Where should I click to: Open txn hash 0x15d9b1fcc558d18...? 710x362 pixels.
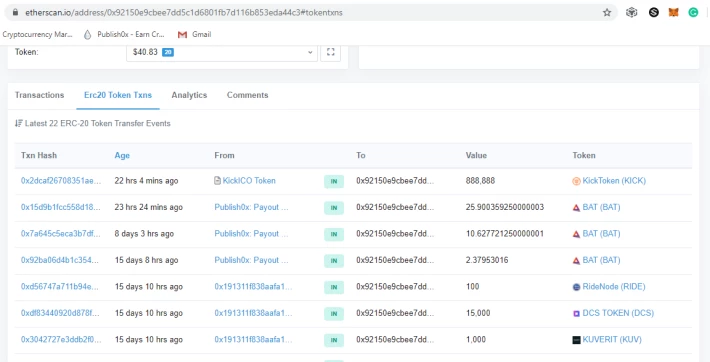(61, 207)
